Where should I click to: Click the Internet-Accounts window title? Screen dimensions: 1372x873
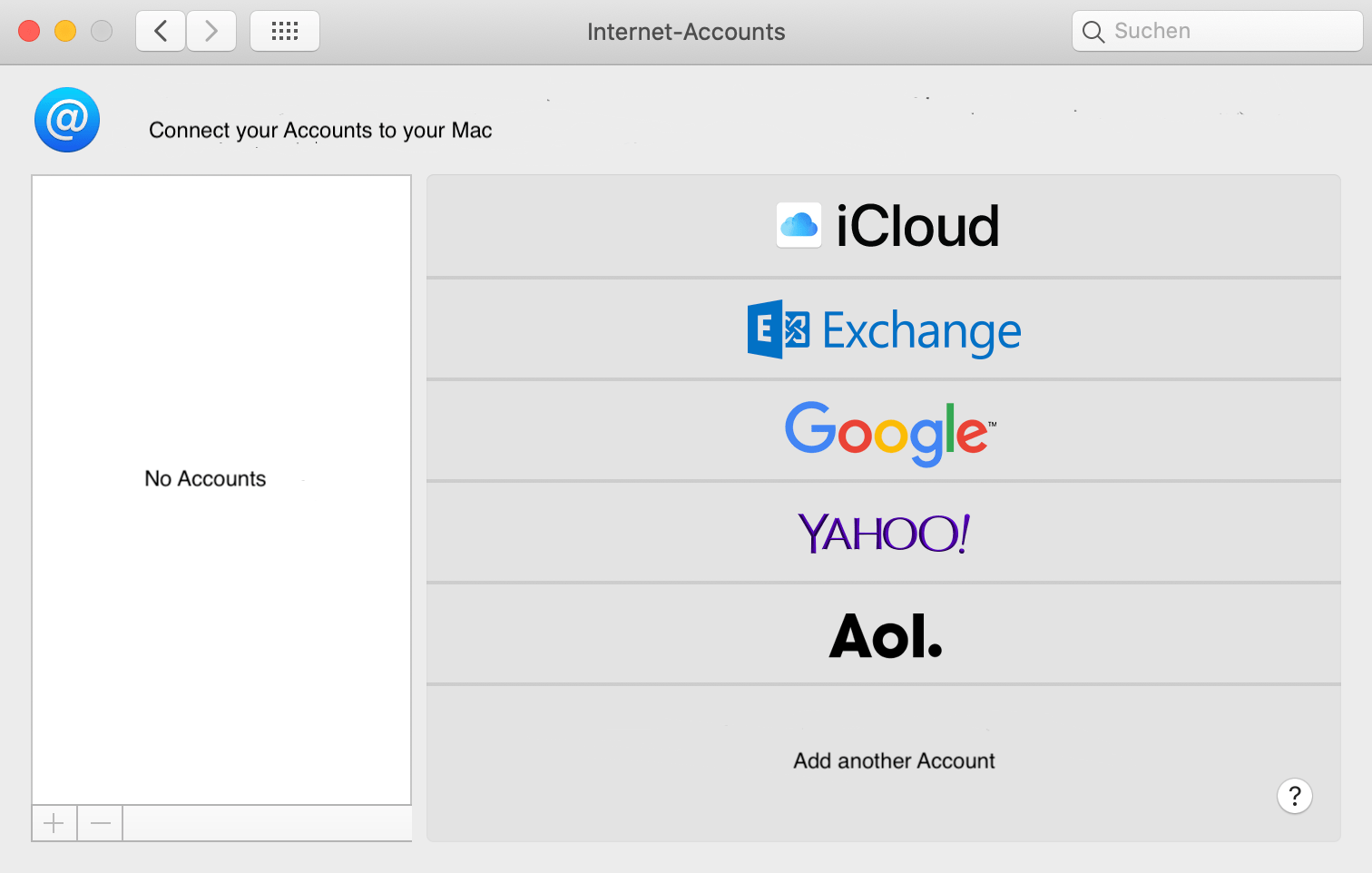pyautogui.click(x=686, y=32)
